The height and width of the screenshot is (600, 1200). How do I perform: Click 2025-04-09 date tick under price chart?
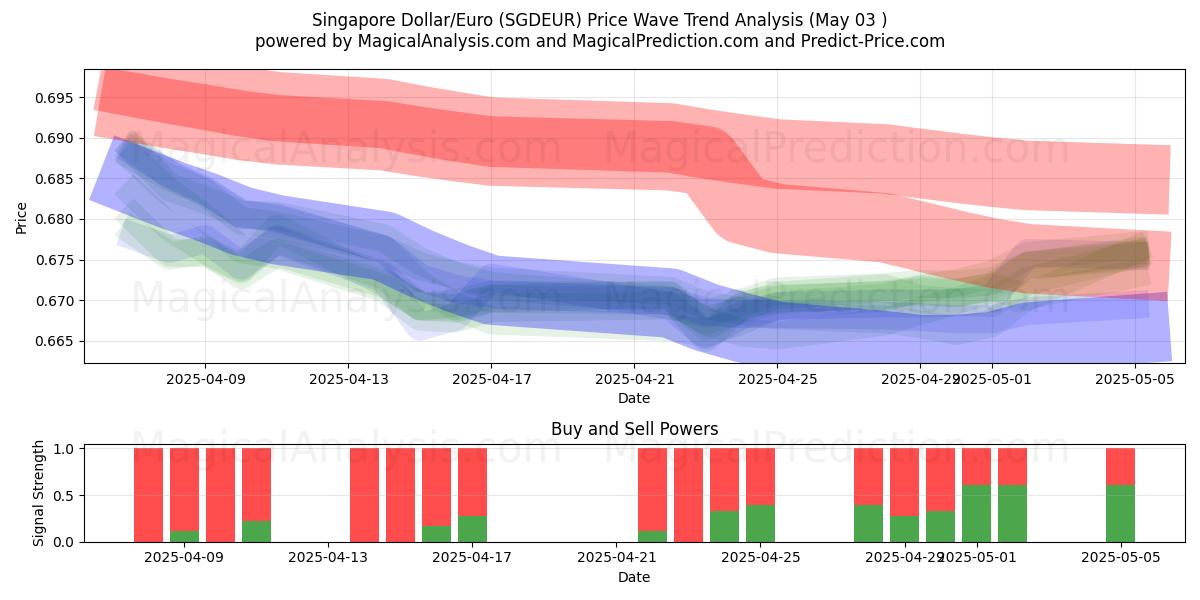click(205, 379)
